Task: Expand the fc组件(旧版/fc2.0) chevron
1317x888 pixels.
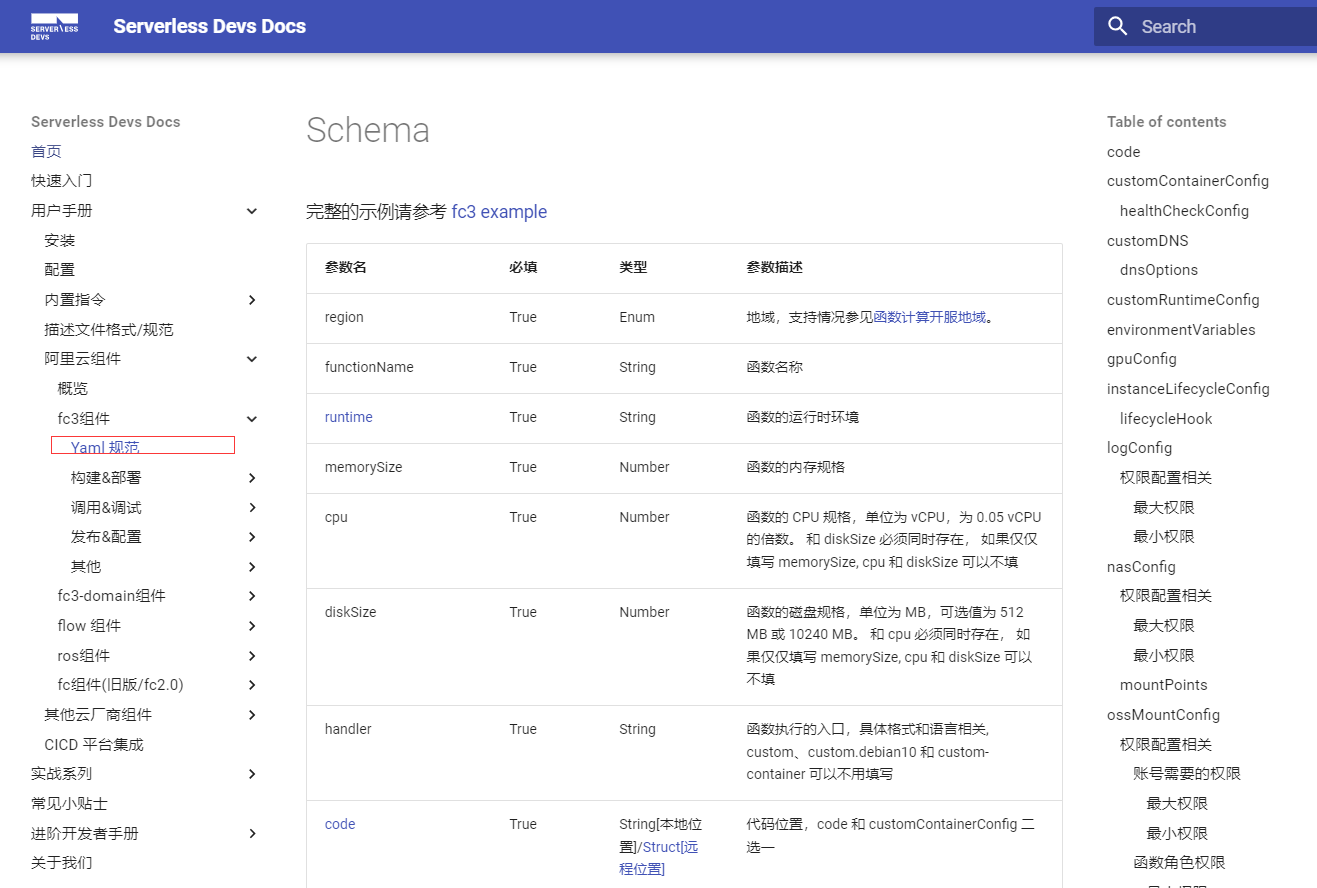Action: [252, 685]
